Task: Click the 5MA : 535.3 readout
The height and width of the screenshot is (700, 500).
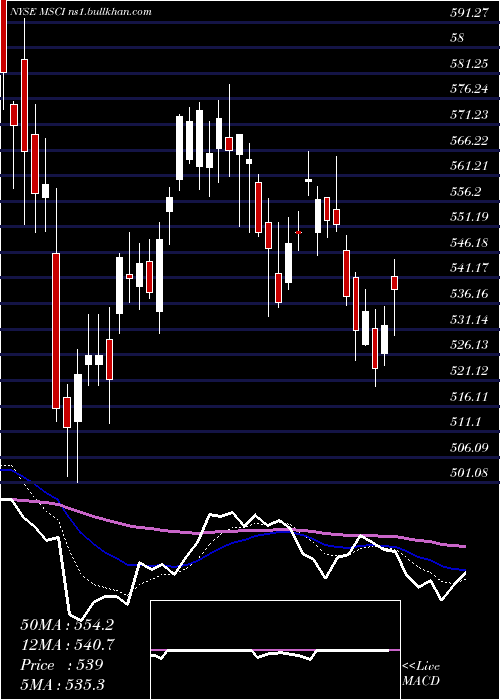Action: pyautogui.click(x=62, y=684)
